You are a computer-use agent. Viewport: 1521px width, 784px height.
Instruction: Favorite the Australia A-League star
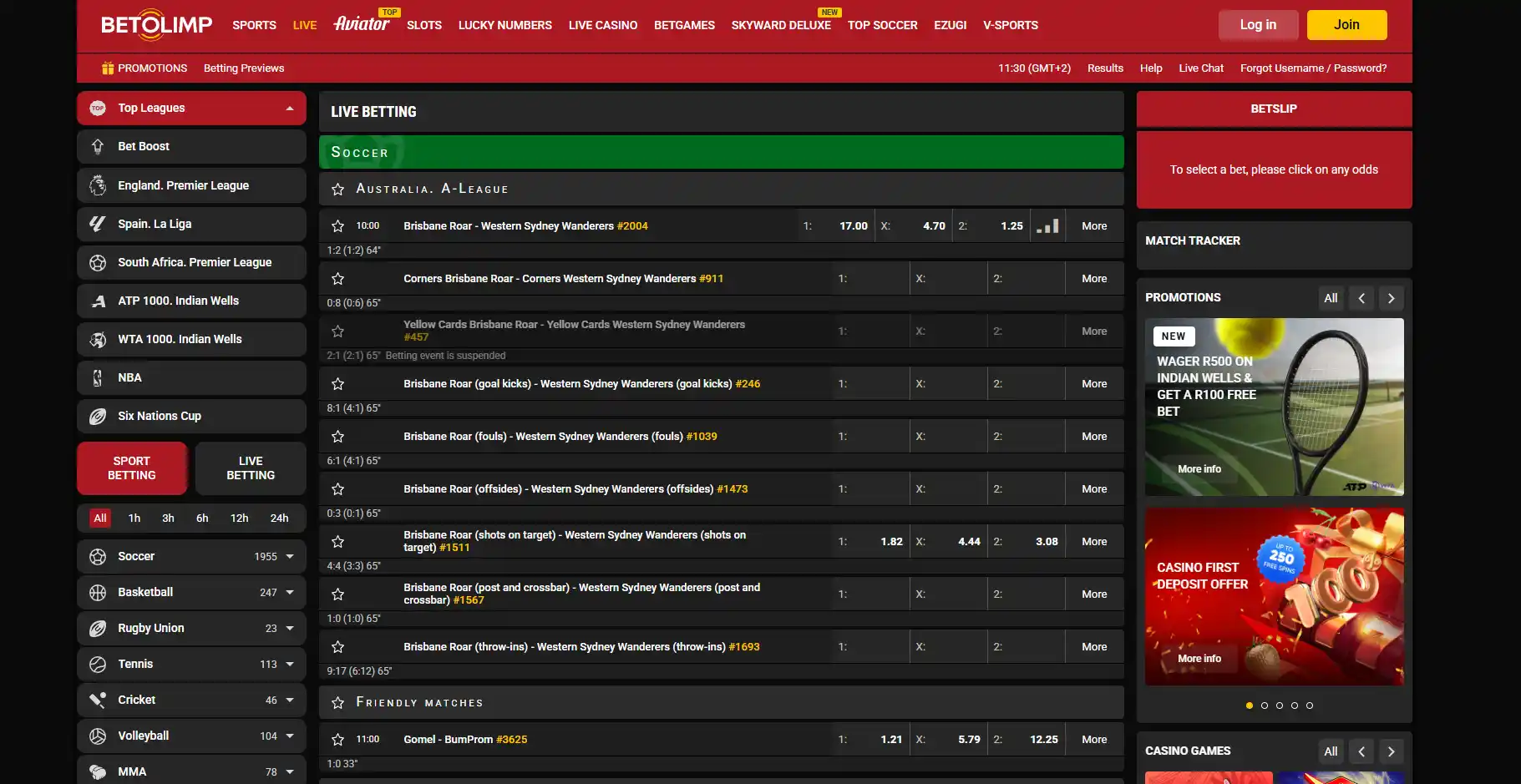(338, 190)
